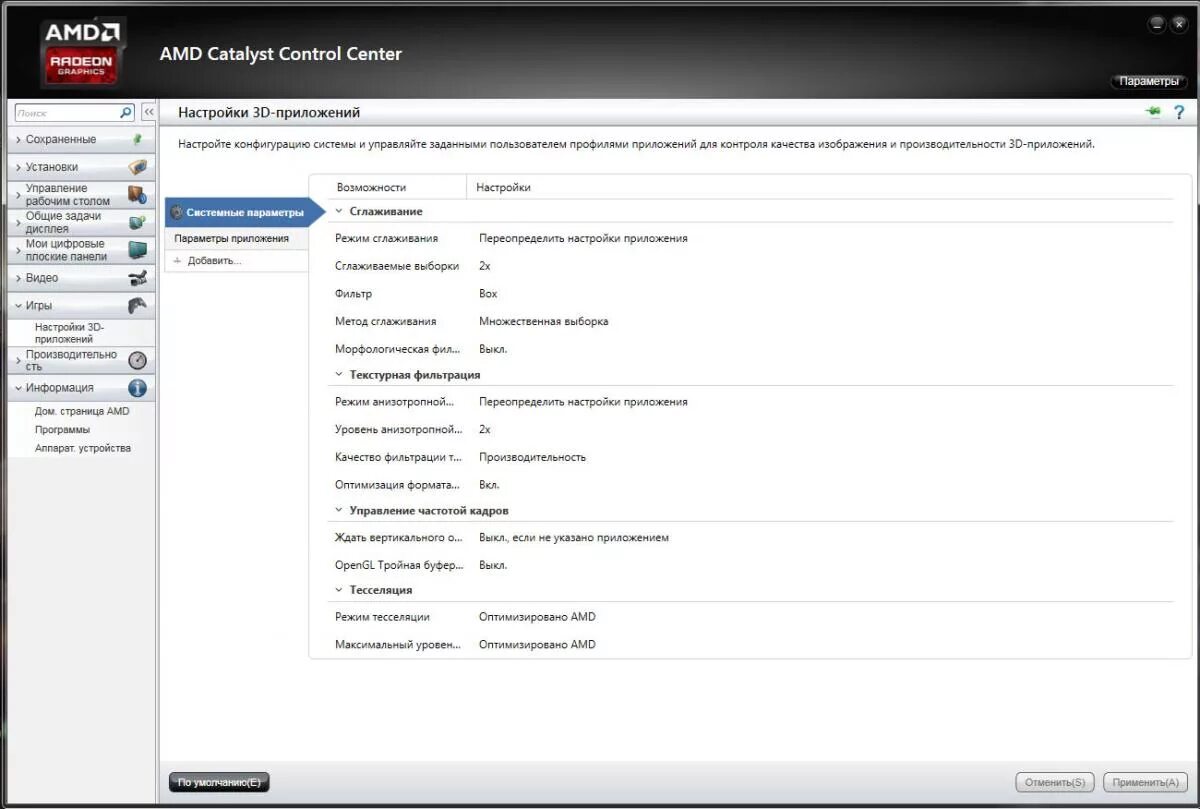Change Ждать вертикального обновления value
The image size is (1200, 809).
(x=574, y=538)
